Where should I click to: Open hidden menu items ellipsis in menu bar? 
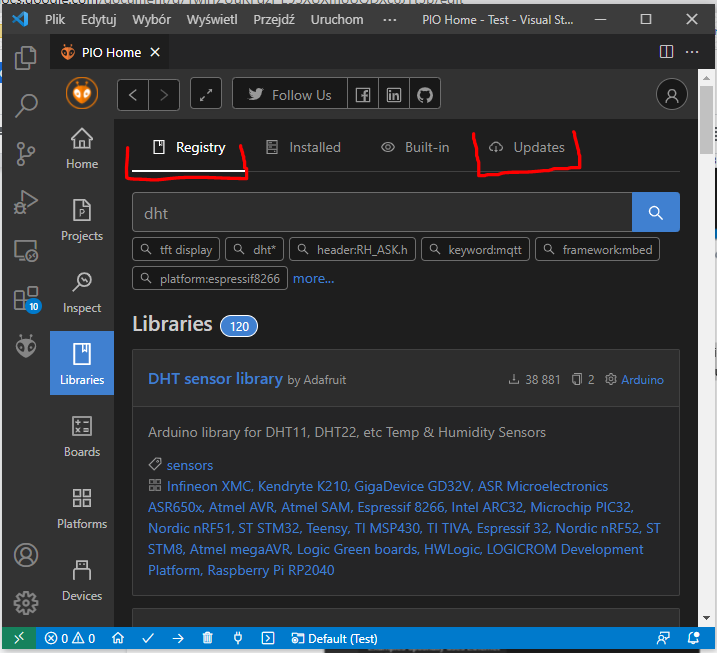click(389, 20)
